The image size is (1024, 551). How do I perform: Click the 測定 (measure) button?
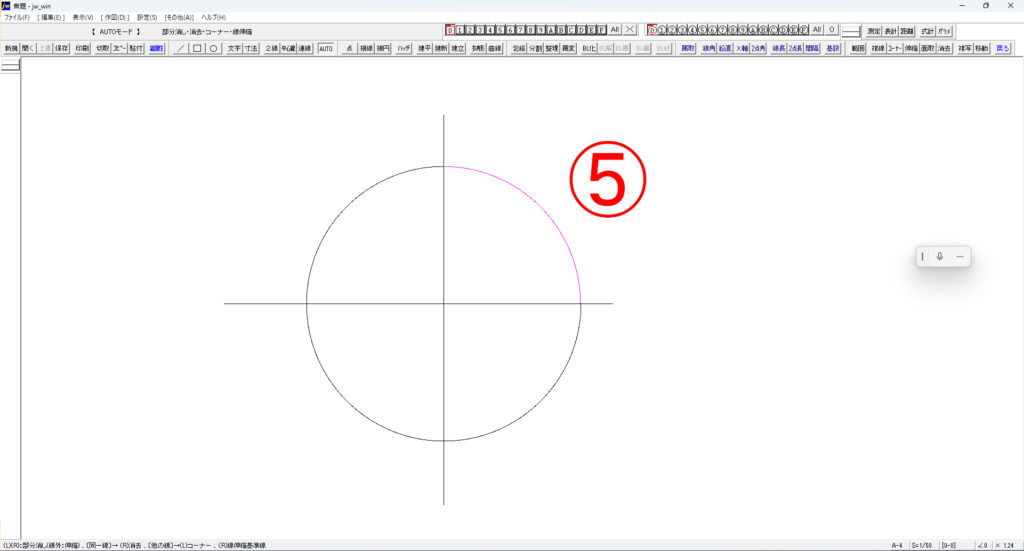(x=875, y=30)
